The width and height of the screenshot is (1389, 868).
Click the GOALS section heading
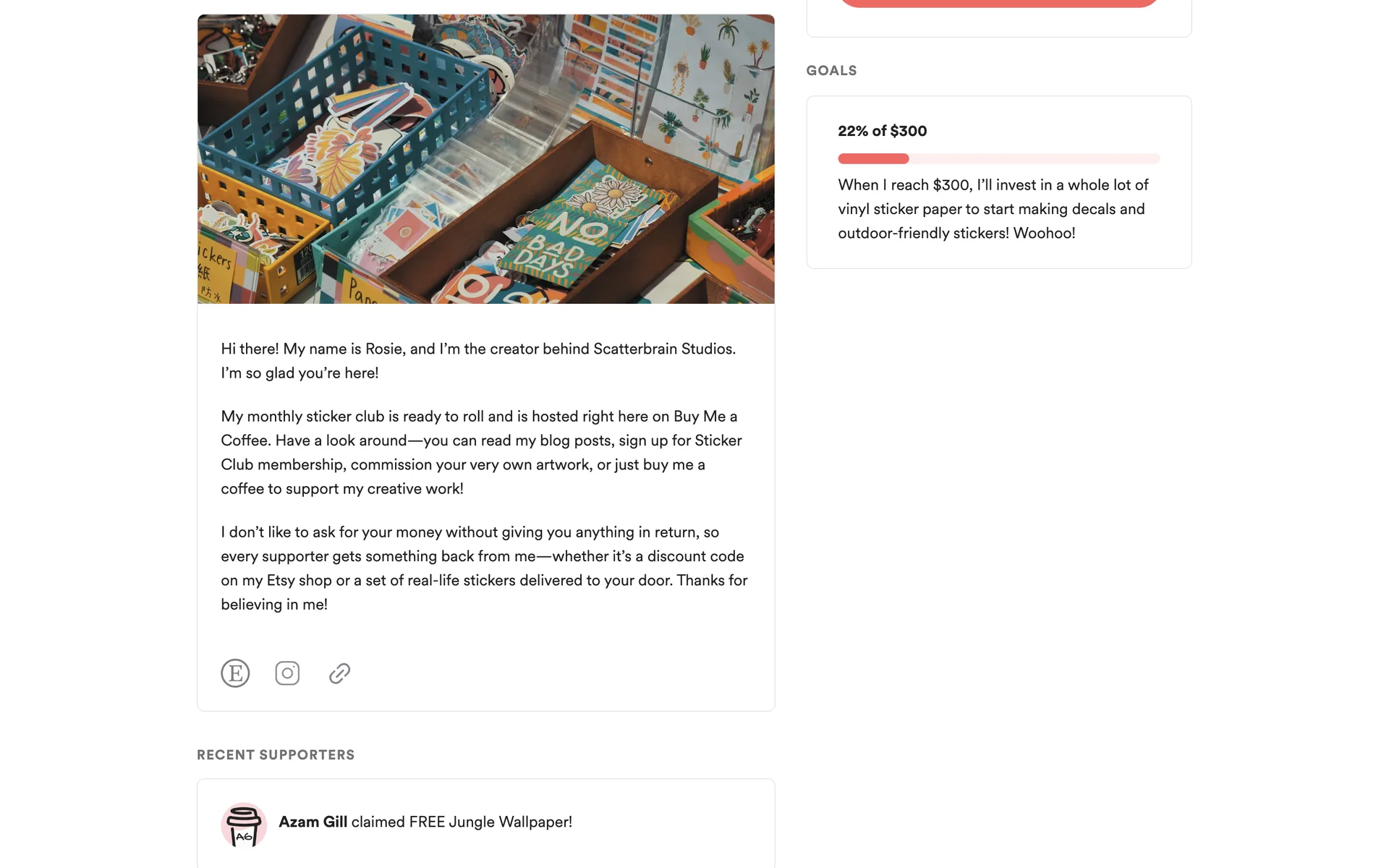coord(831,71)
